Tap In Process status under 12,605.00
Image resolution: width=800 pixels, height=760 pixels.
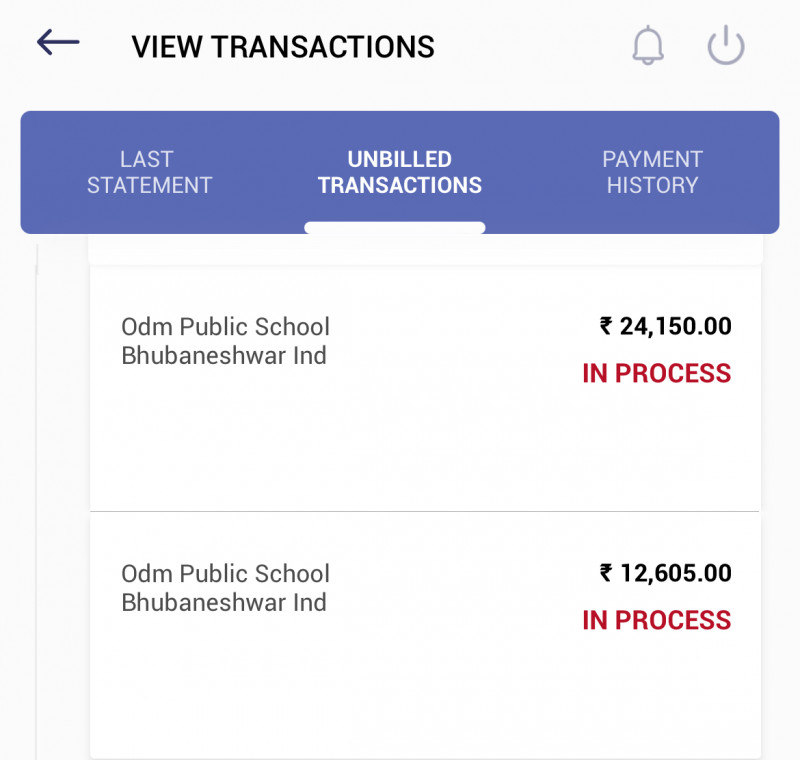point(656,620)
